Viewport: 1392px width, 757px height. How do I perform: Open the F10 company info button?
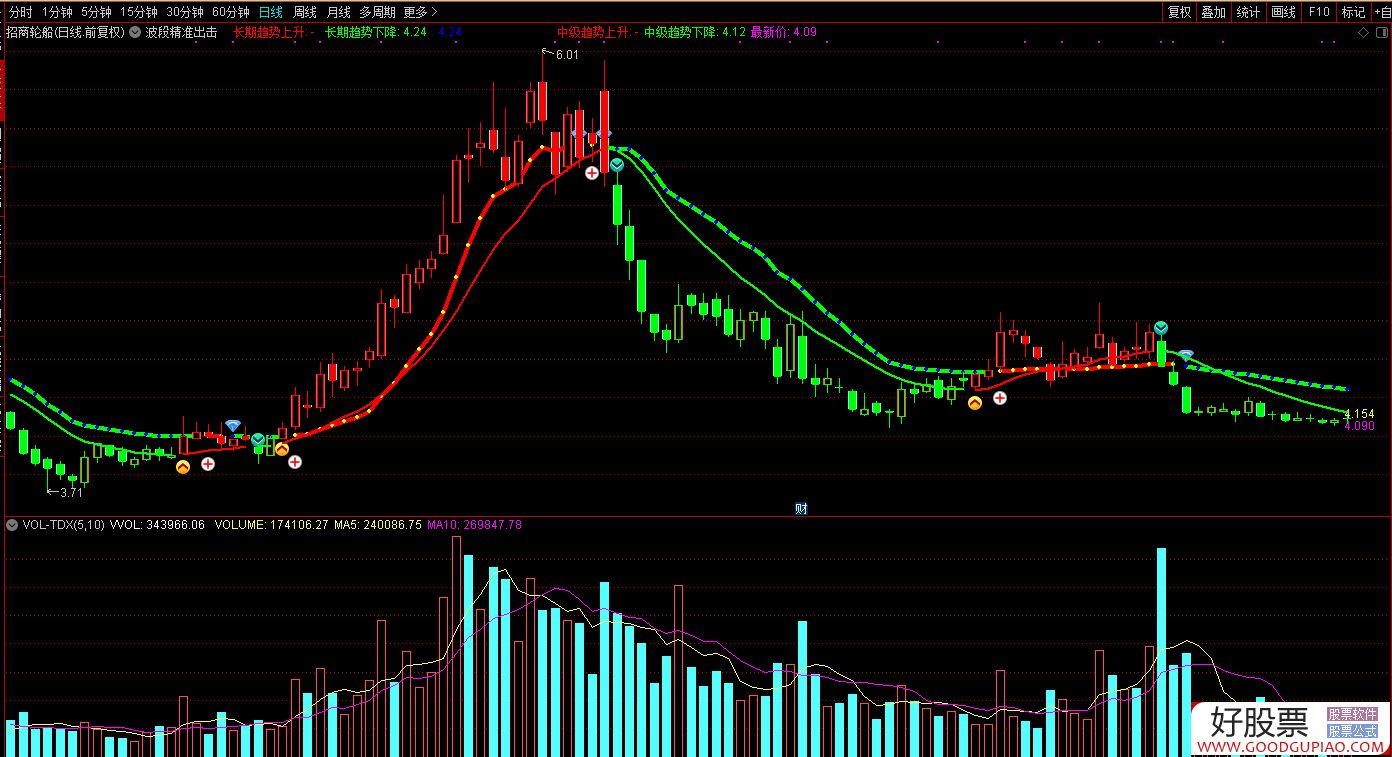[1319, 12]
